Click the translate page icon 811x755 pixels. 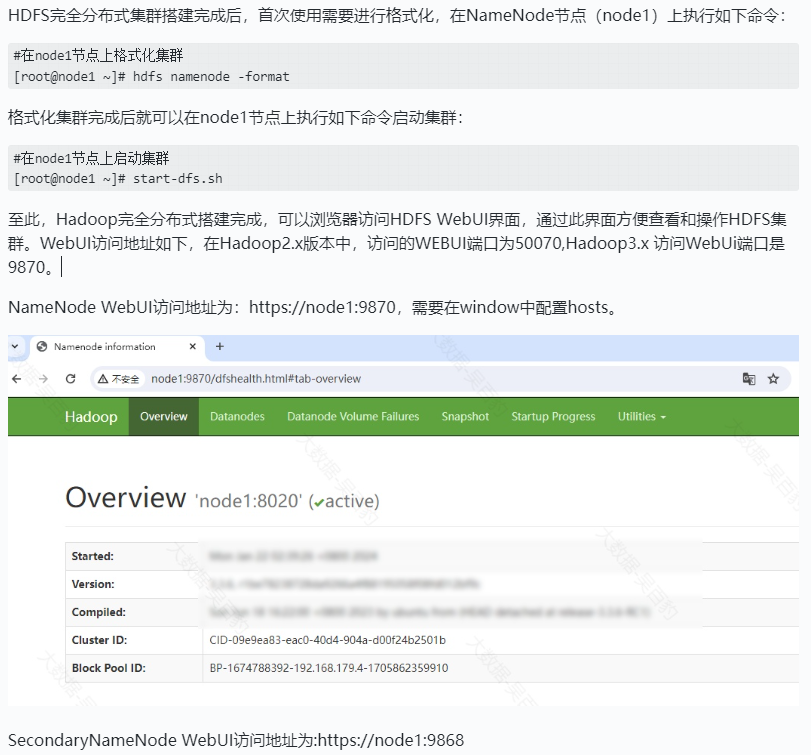pos(748,379)
